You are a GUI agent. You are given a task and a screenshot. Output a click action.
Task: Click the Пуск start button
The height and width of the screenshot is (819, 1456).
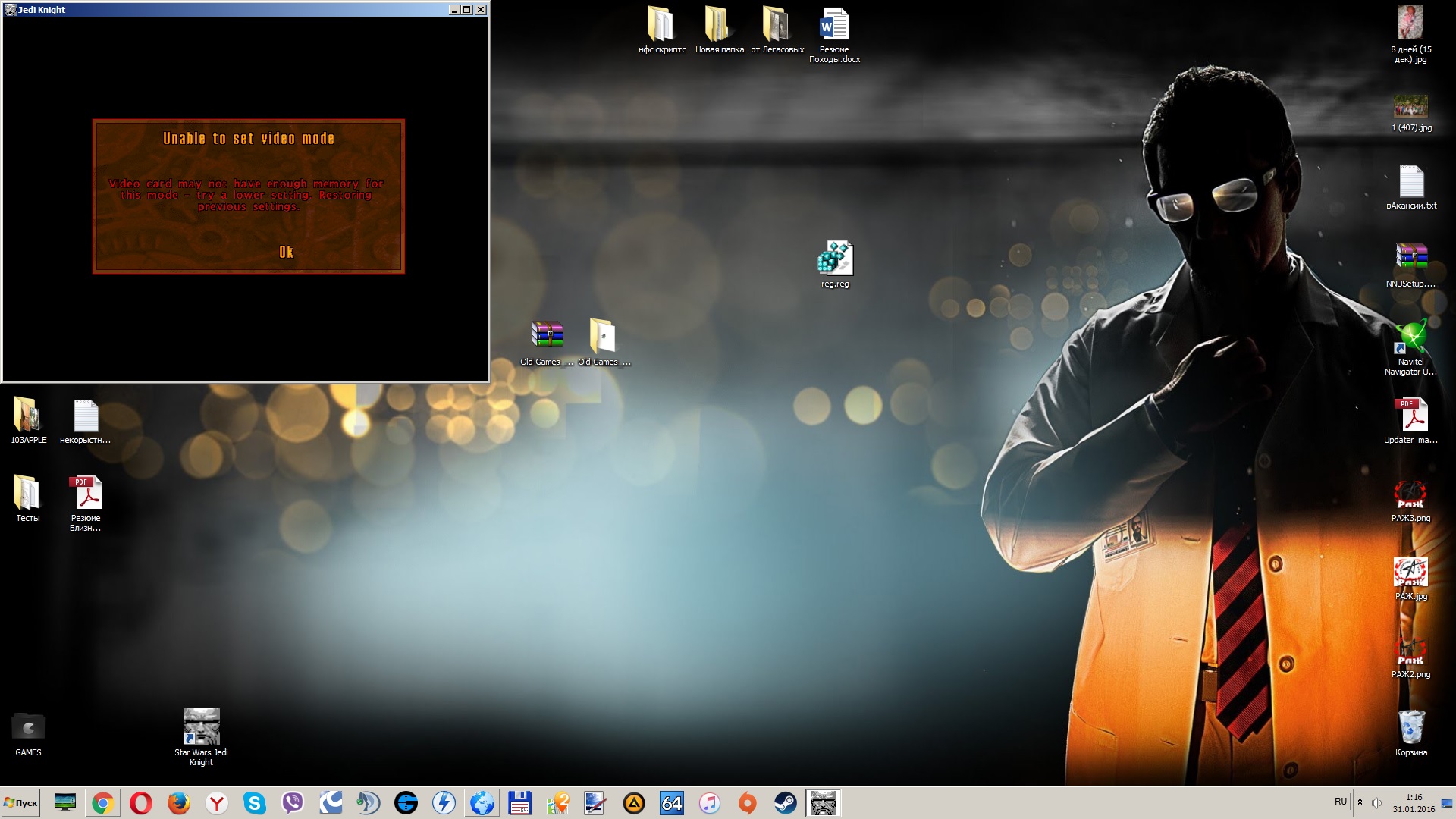tap(21, 803)
